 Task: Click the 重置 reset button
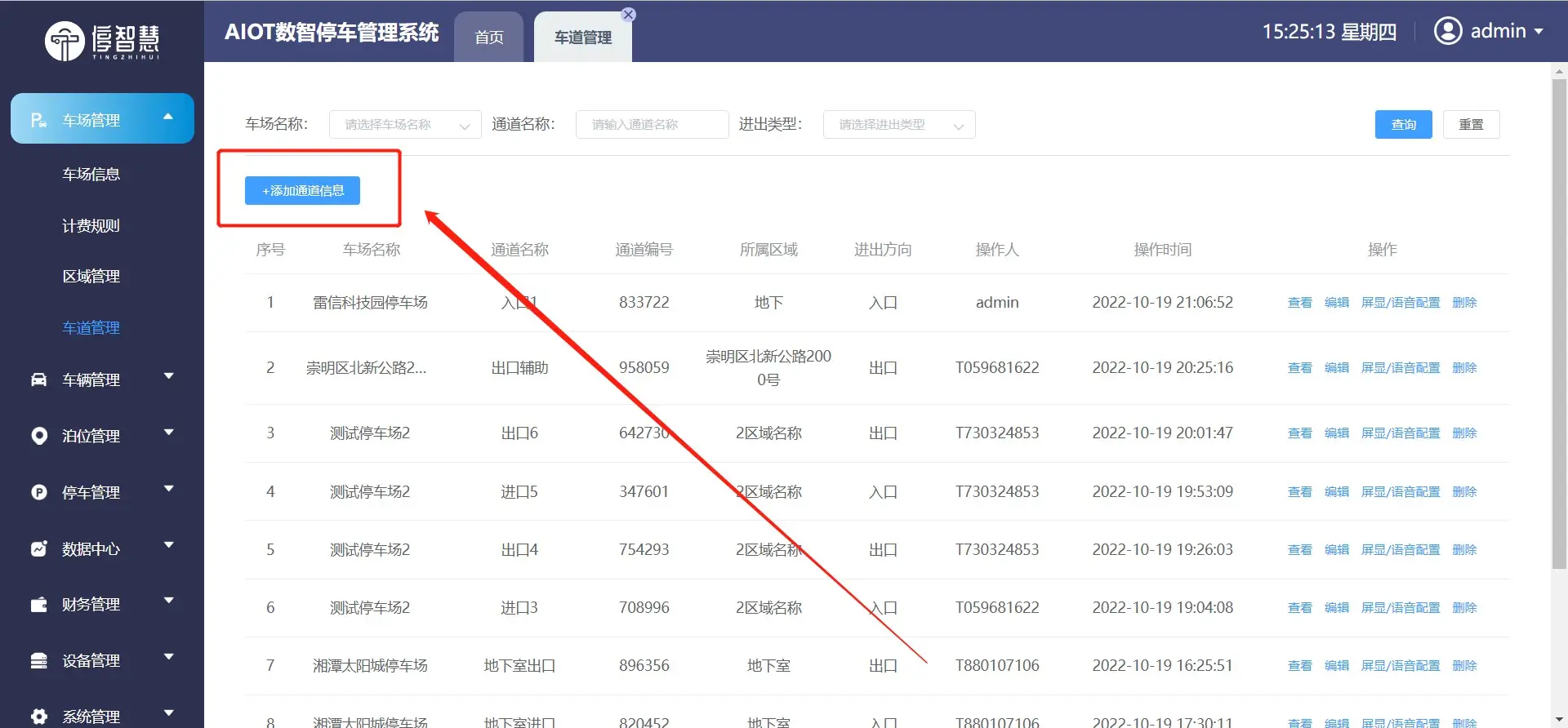(1471, 124)
